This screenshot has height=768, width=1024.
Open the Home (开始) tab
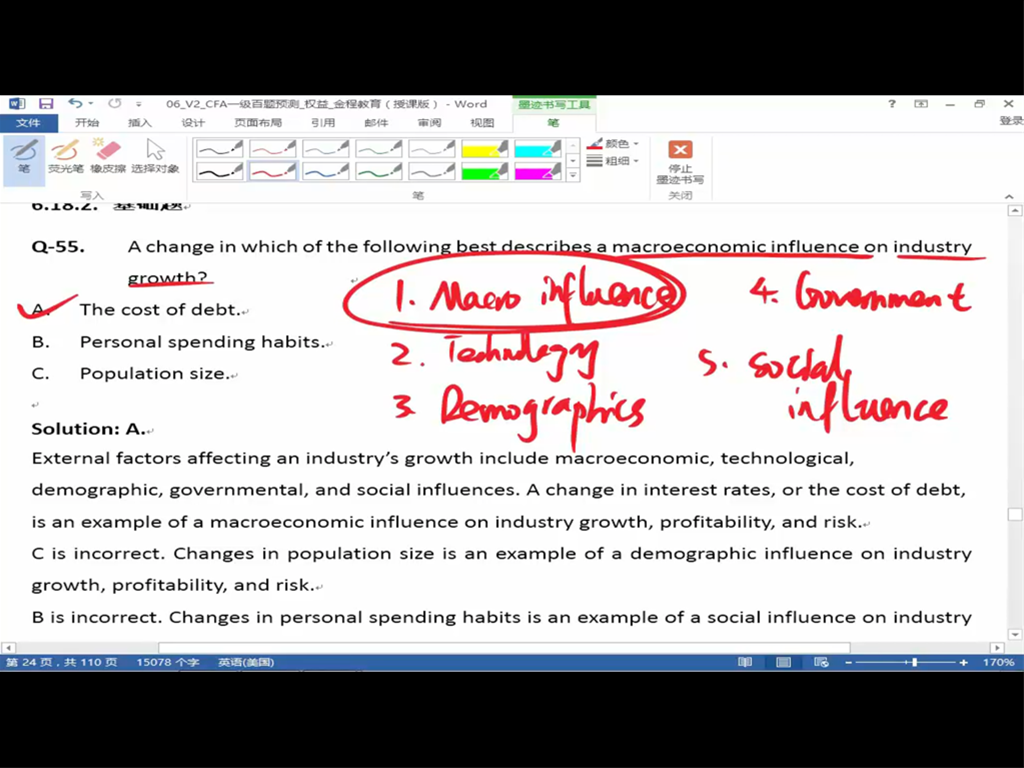click(87, 123)
